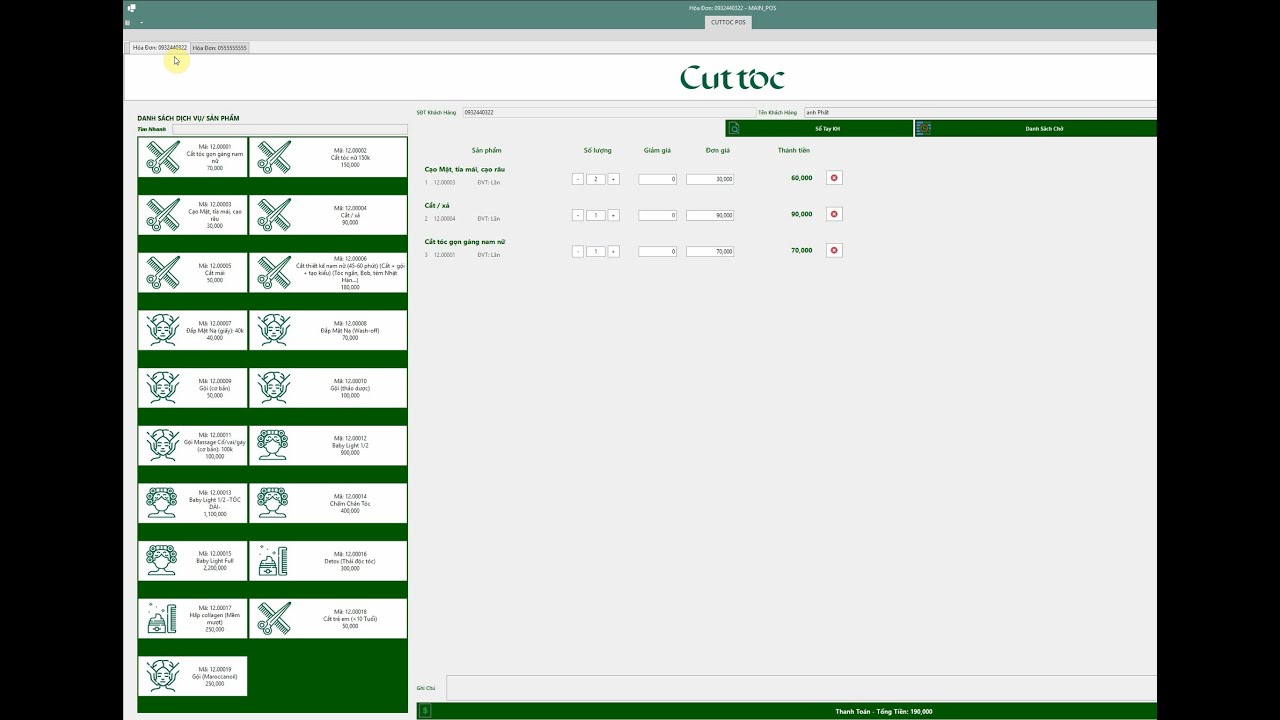Click Thanh Toán - Tổng Tiền: 190,000 button

tap(787, 711)
